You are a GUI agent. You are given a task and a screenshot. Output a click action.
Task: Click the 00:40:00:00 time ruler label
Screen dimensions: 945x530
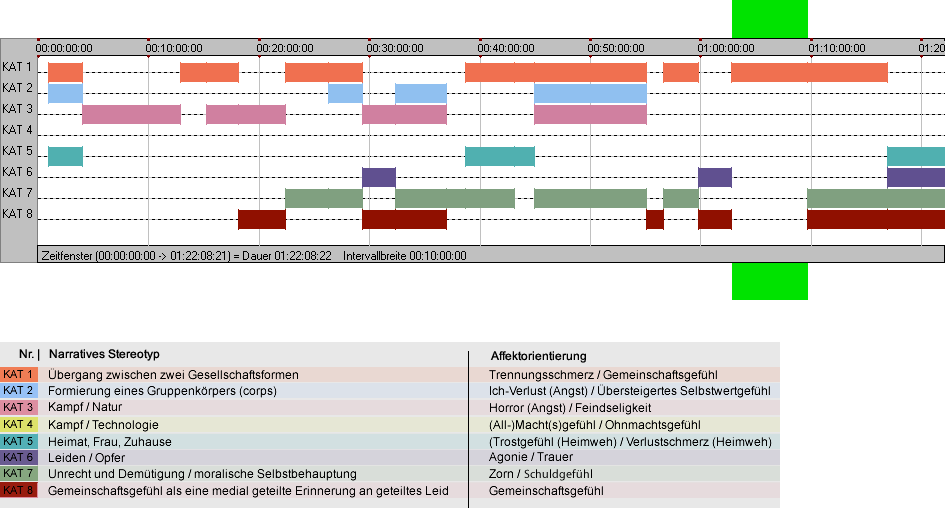pos(506,48)
